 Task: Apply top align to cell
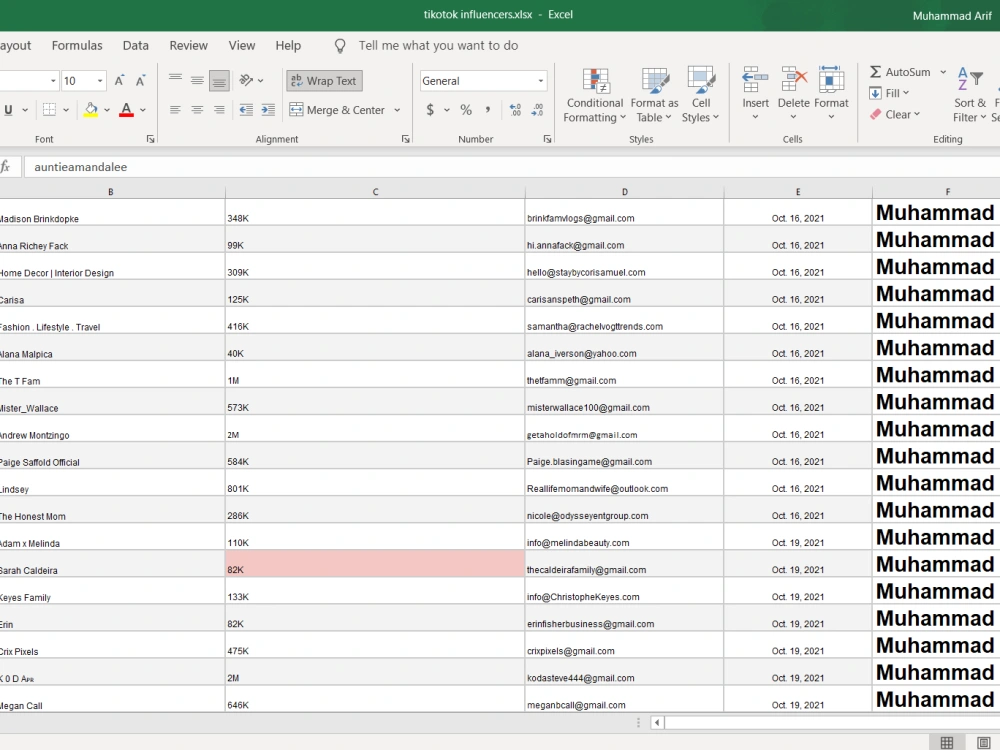(175, 80)
